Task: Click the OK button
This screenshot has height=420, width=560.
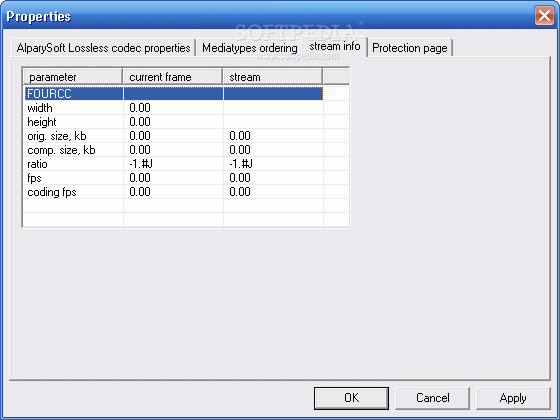Action: point(351,398)
